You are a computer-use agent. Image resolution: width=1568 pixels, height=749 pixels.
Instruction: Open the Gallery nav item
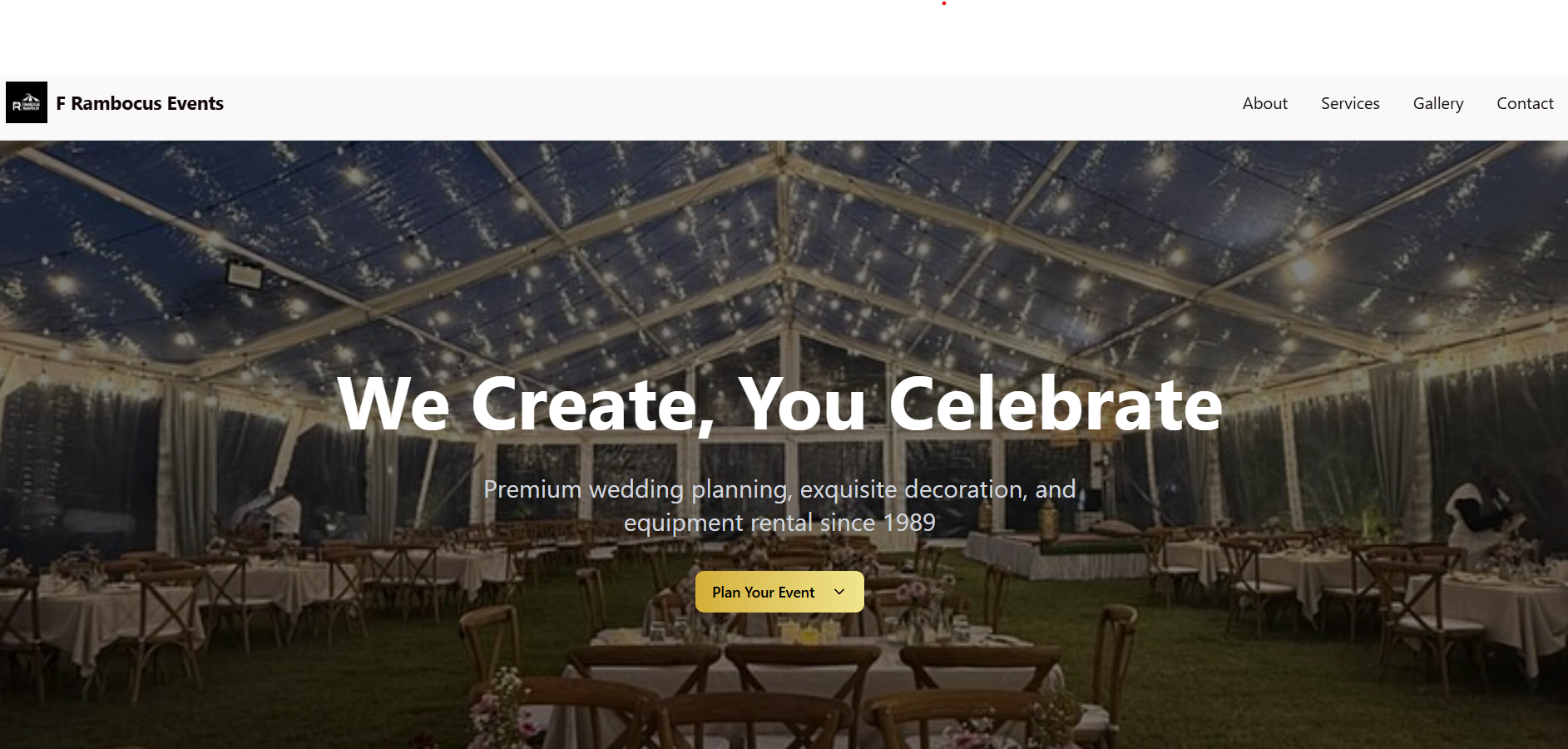tap(1437, 104)
